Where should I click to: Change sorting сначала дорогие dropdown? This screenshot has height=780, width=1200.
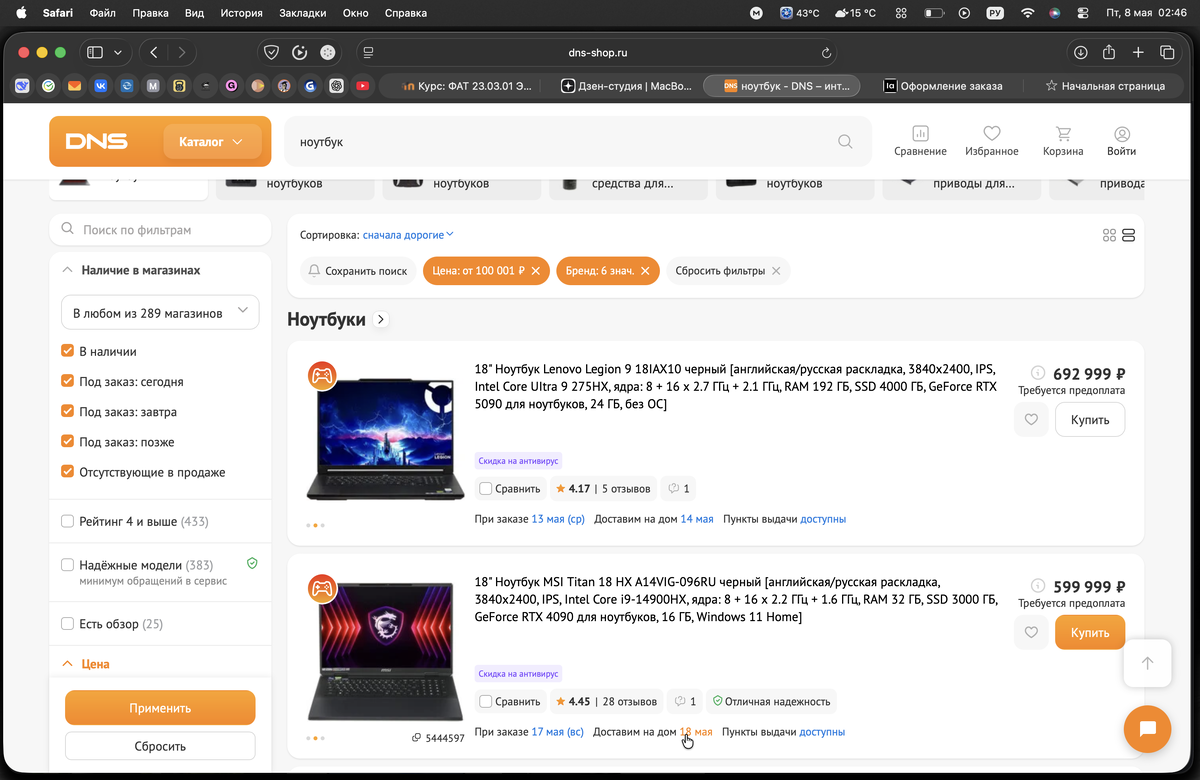(x=408, y=235)
